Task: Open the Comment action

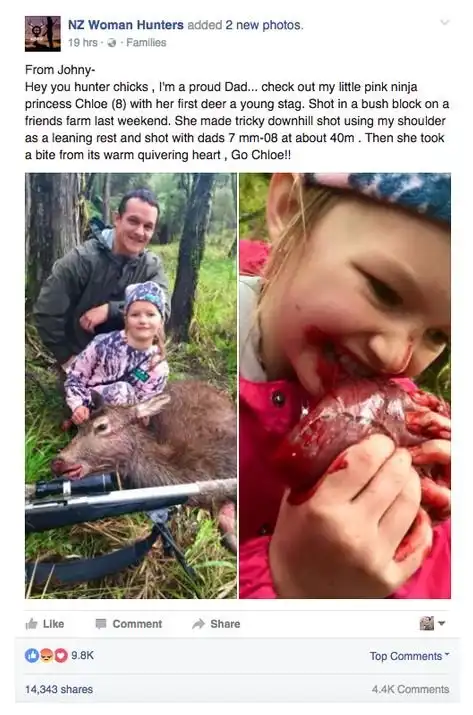Action: 137,624
